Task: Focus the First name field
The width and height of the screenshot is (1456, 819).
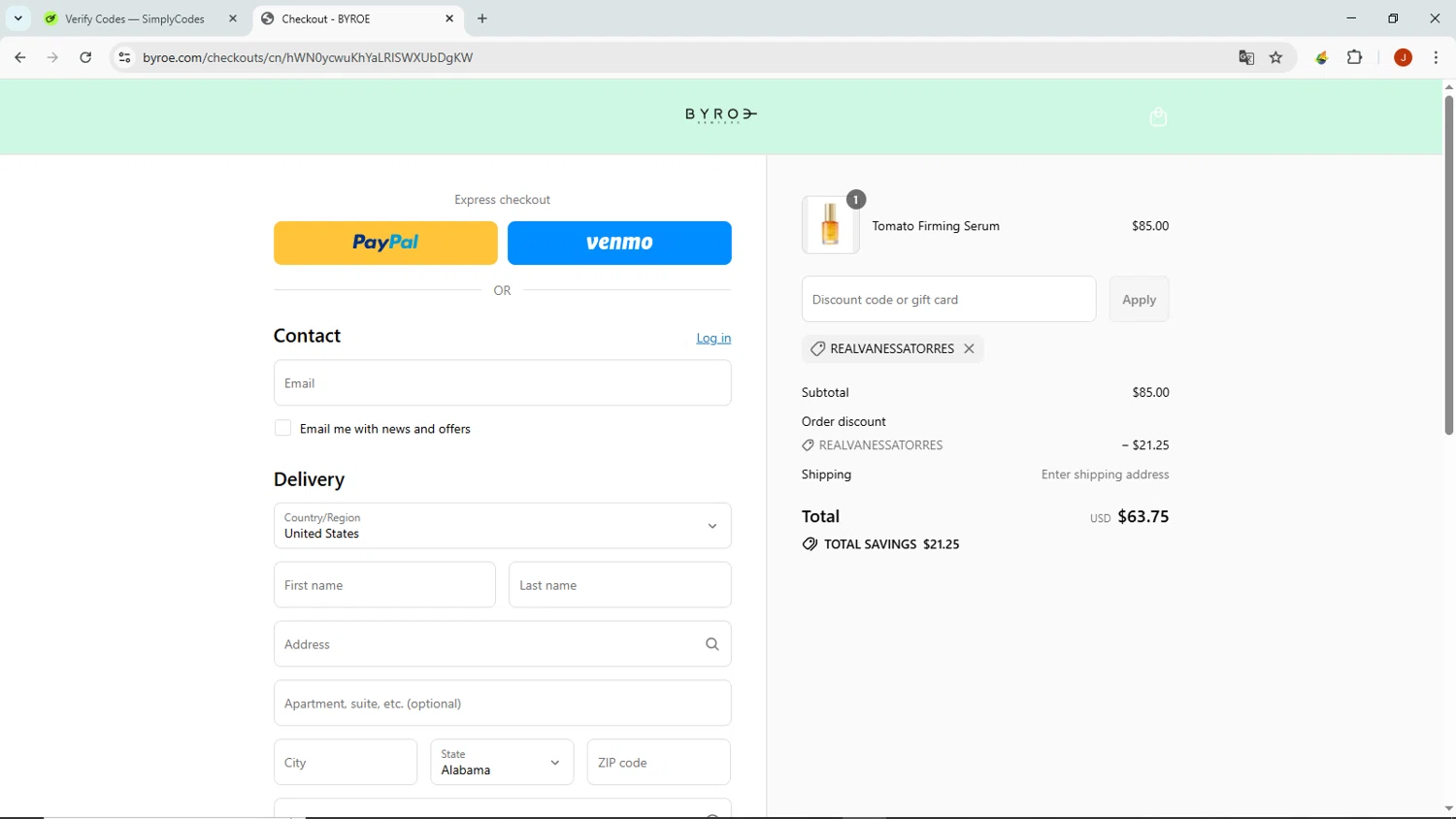Action: (384, 585)
